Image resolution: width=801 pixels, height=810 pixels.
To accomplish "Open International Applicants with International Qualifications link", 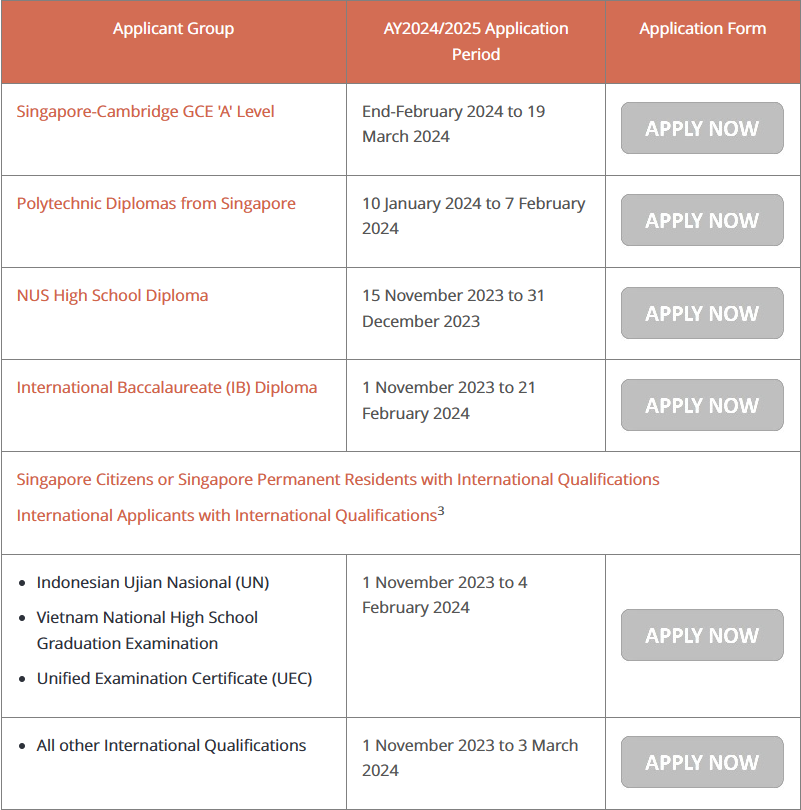I will [227, 516].
